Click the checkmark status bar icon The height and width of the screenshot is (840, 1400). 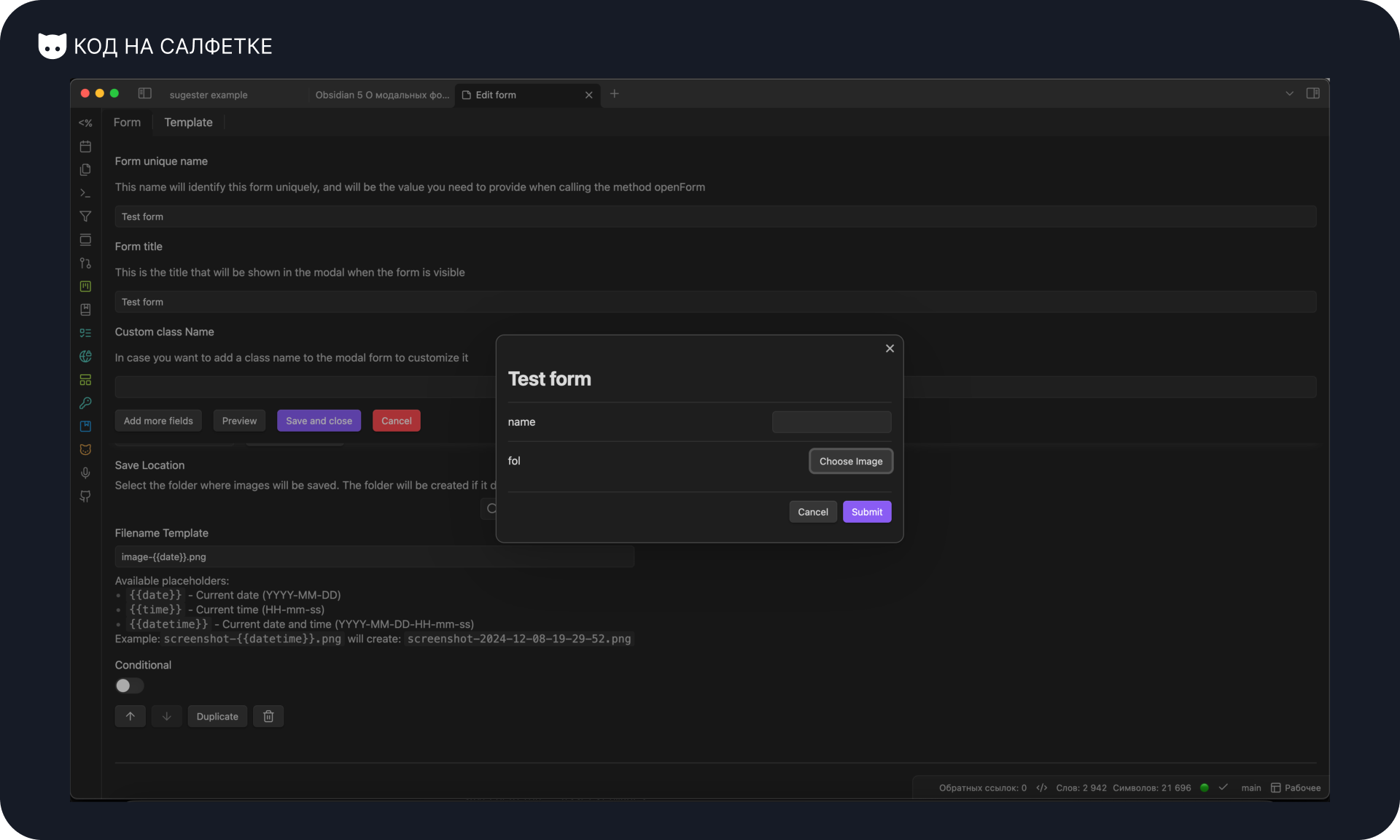tap(1224, 787)
